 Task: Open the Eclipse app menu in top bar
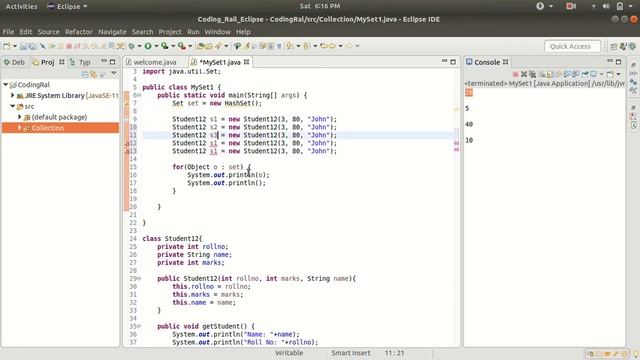coord(67,6)
